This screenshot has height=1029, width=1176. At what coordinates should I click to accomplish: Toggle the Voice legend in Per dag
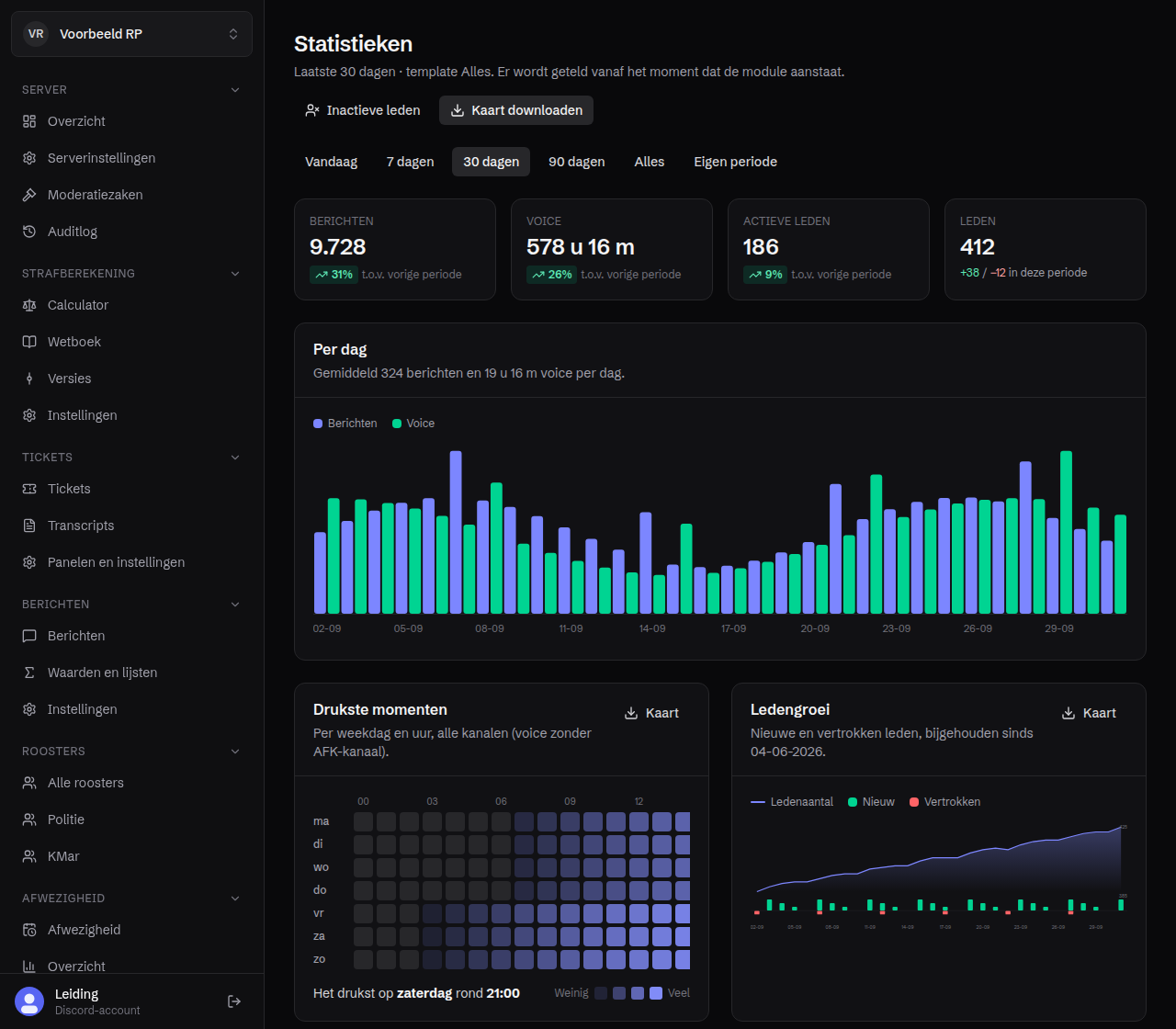(x=413, y=424)
